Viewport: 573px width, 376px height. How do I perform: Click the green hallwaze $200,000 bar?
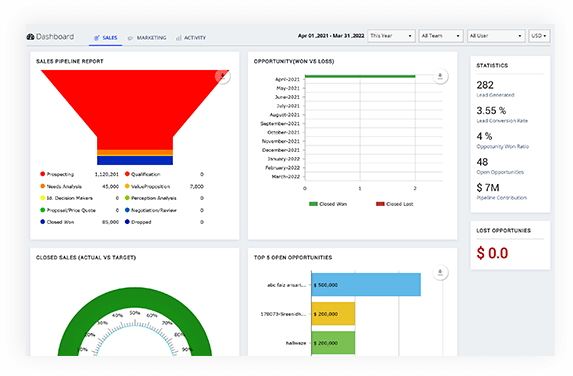tap(333, 343)
